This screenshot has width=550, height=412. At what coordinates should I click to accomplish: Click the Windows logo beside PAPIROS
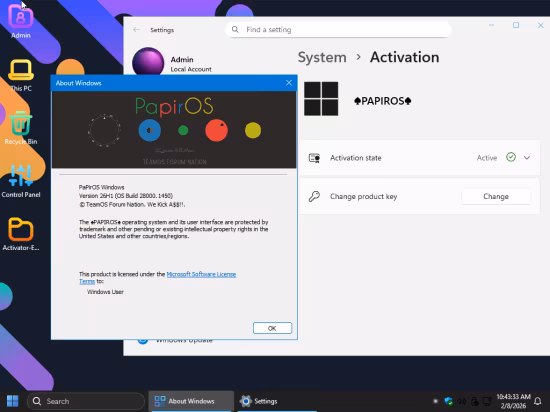coord(321,99)
